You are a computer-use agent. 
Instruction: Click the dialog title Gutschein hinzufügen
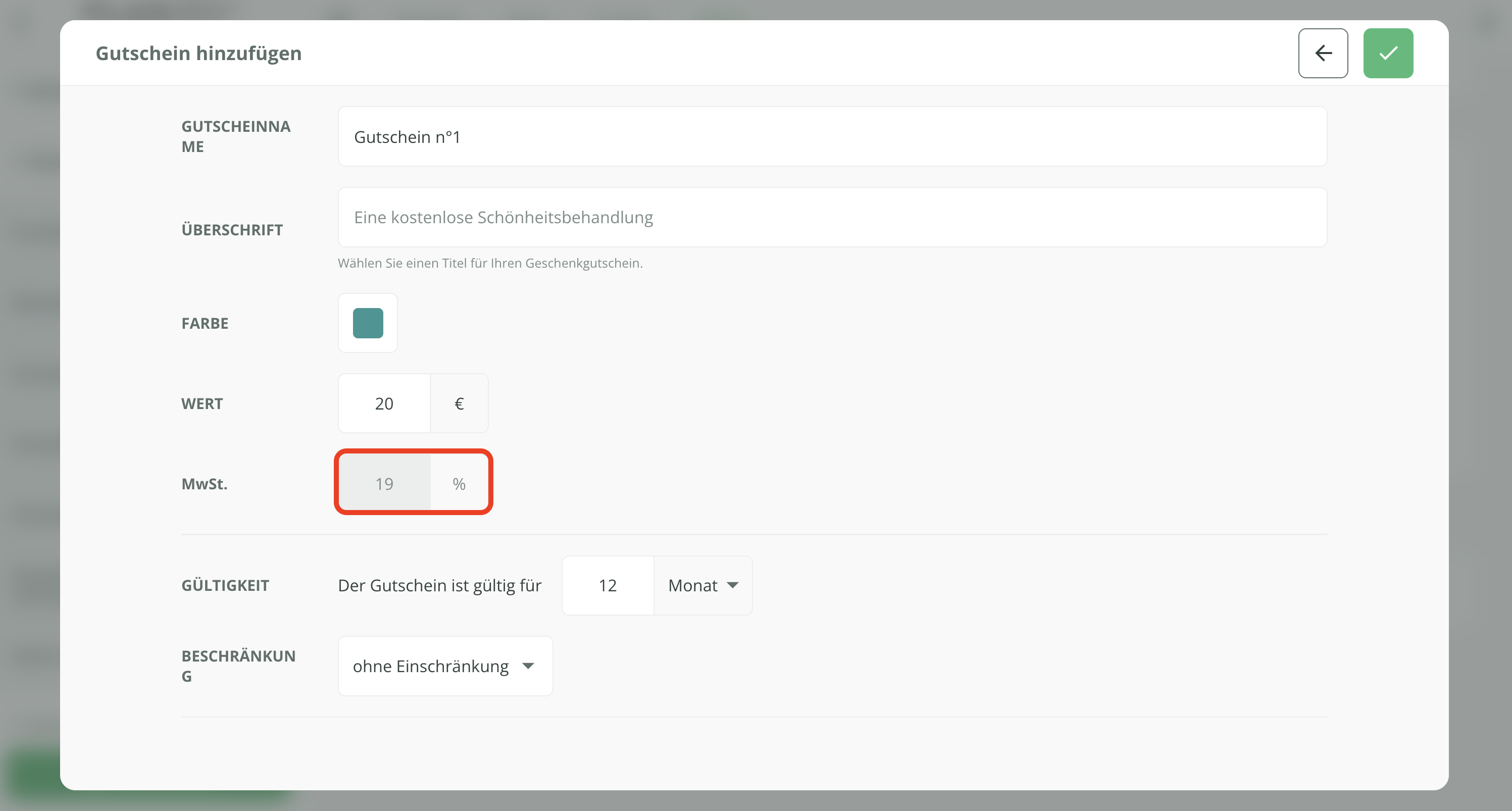[198, 53]
